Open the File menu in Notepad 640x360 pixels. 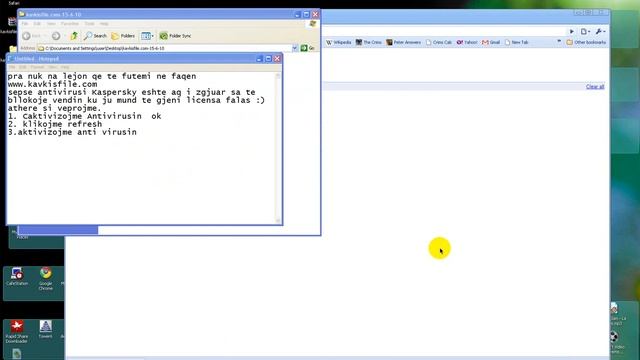pyautogui.click(x=12, y=67)
